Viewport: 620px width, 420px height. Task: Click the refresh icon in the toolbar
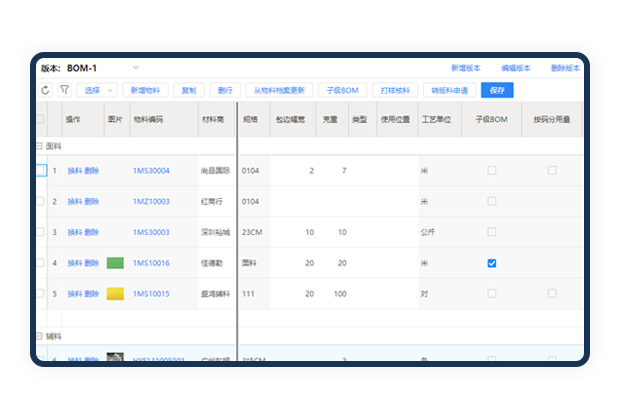click(x=45, y=90)
